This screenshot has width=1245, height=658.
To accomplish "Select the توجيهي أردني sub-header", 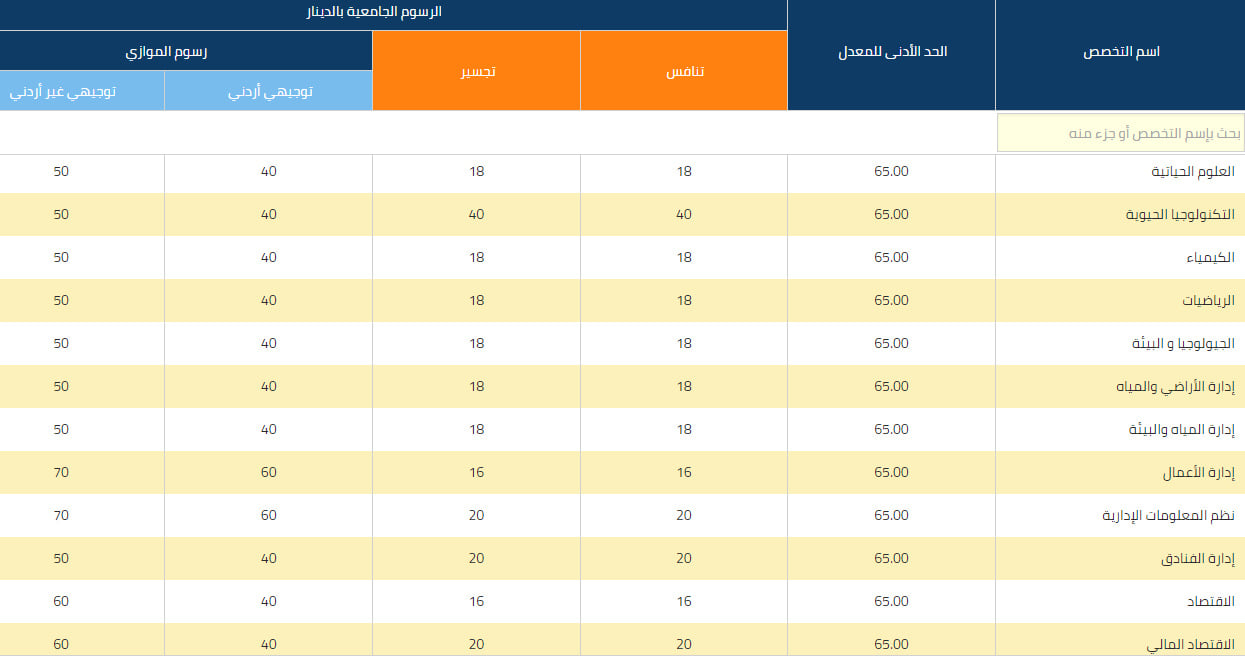I will click(269, 91).
